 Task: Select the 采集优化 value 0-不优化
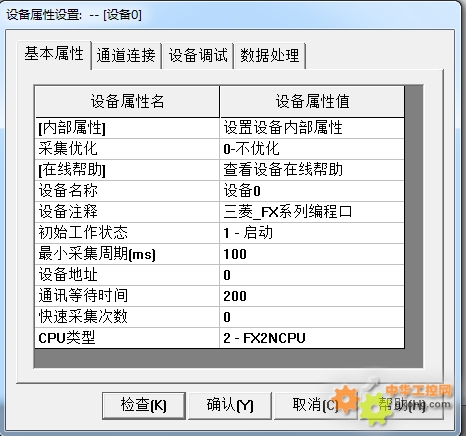312,149
